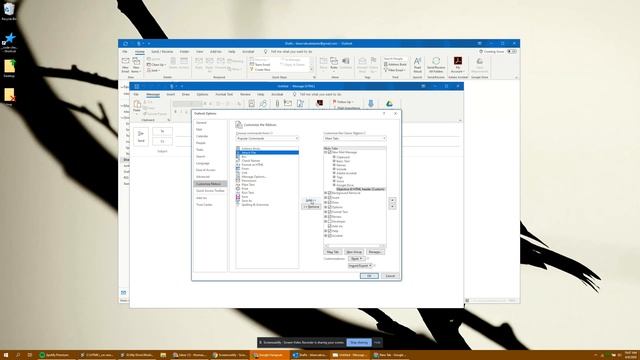Expand Clipboard group in tree
Image resolution: width=640 pixels, height=360 pixels.
(334, 157)
